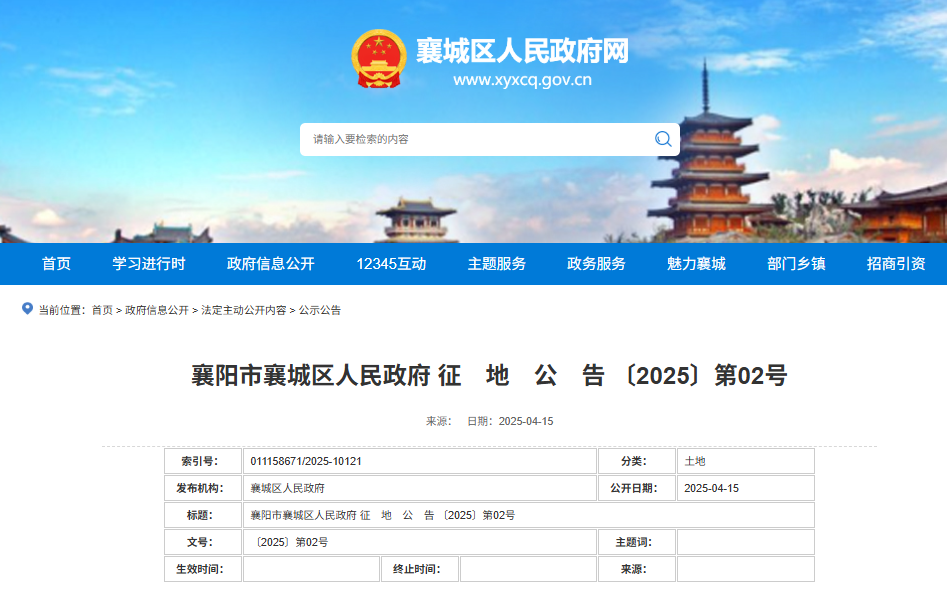Click the 襄城区人民政府 publisher cell
The image size is (947, 589).
[420, 488]
